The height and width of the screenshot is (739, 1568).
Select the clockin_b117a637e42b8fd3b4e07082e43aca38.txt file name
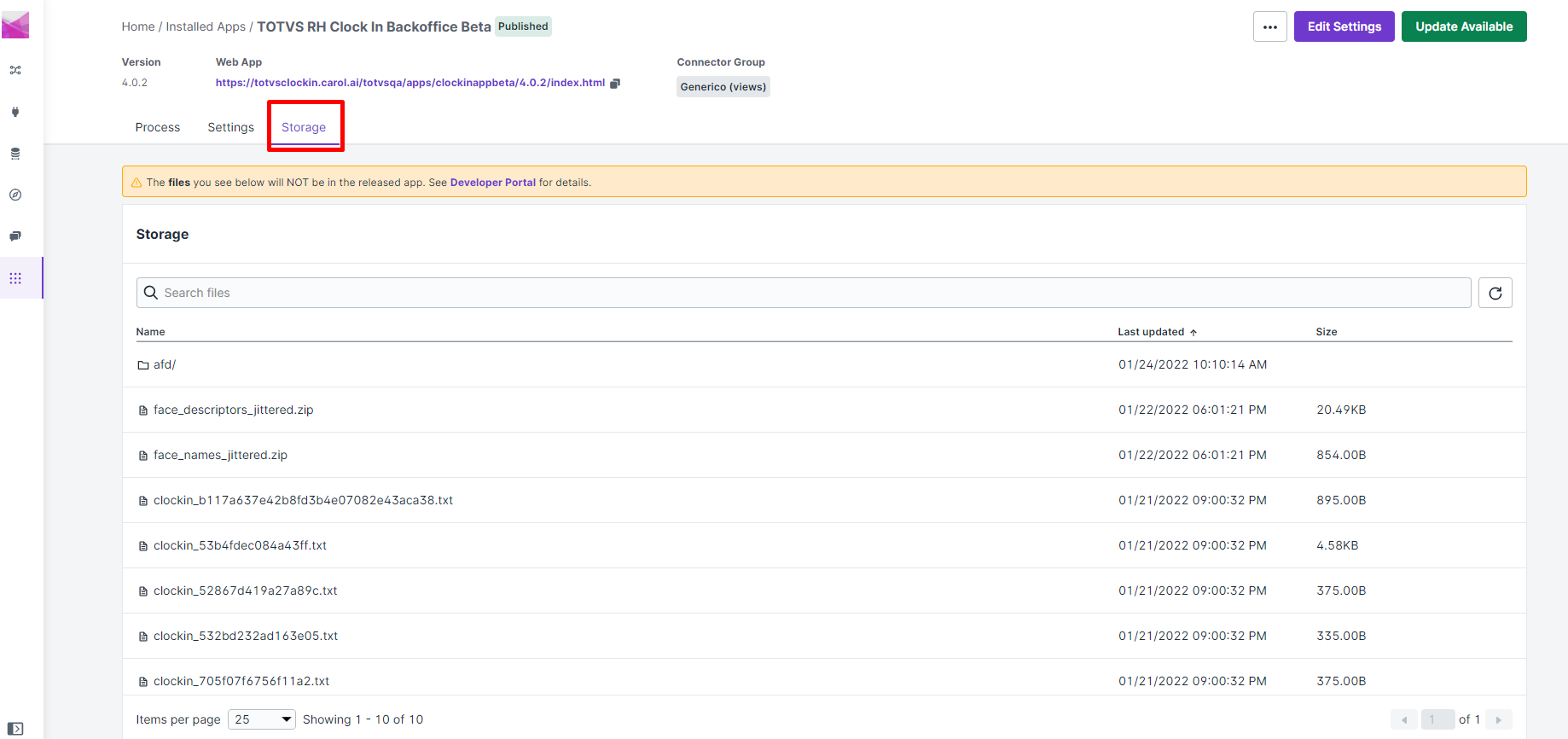coord(303,500)
